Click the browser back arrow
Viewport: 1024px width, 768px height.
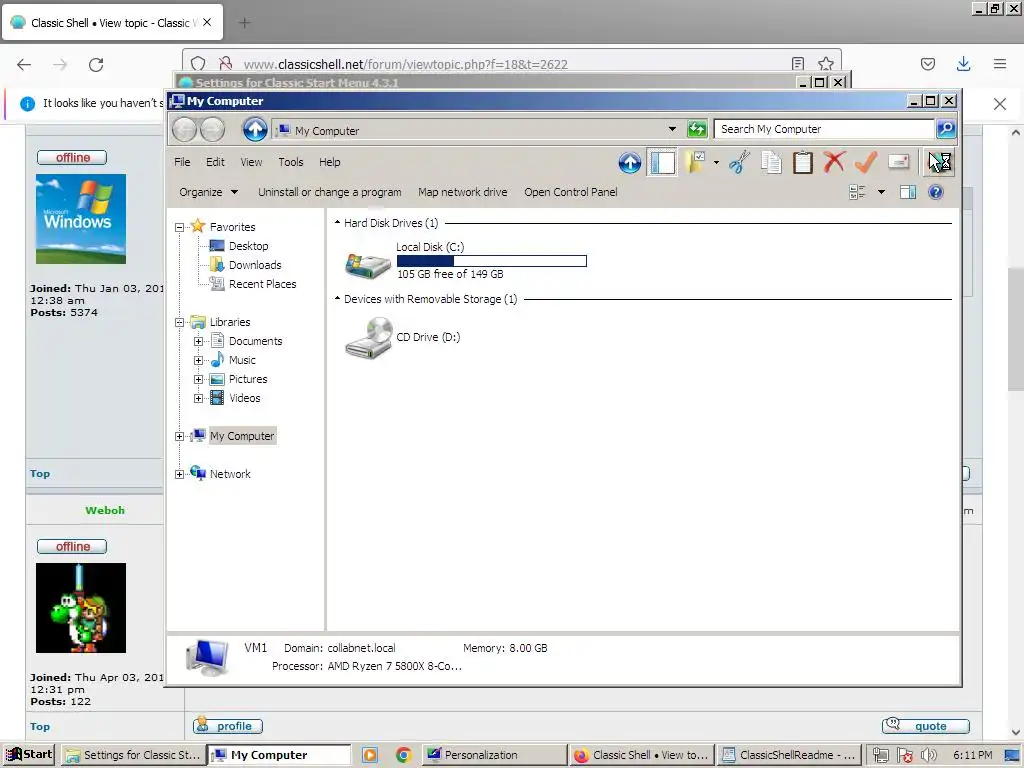tap(24, 65)
